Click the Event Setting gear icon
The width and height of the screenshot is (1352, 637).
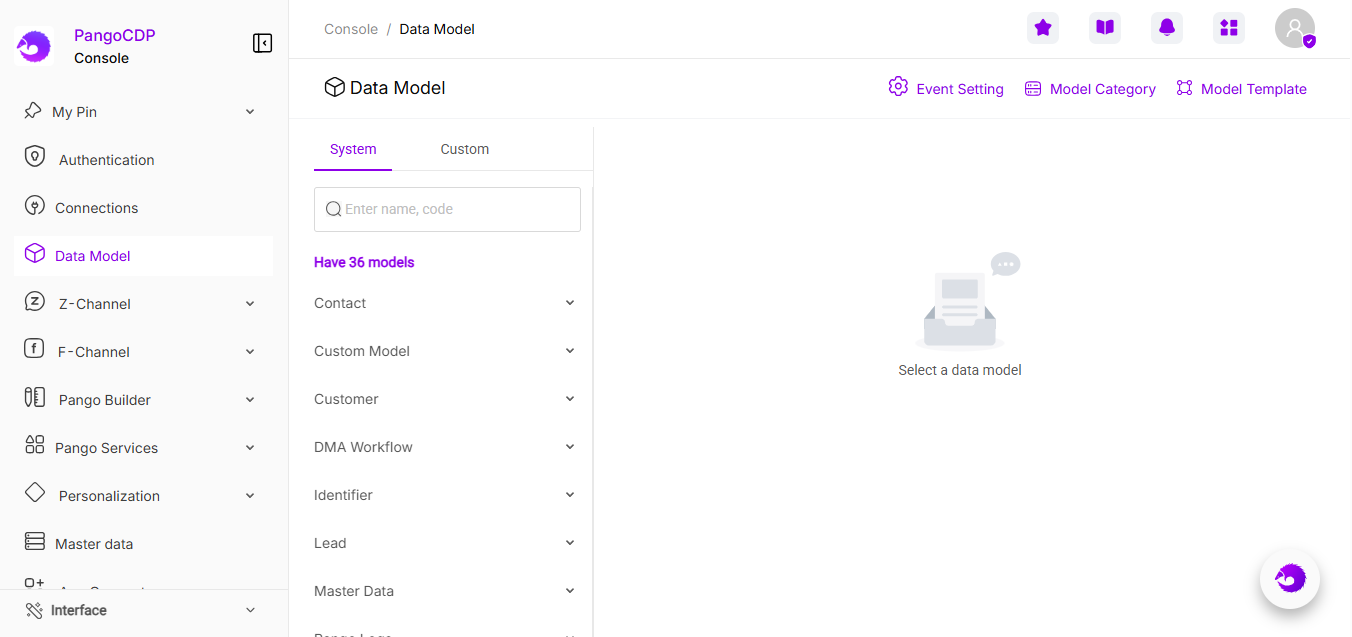pos(898,87)
